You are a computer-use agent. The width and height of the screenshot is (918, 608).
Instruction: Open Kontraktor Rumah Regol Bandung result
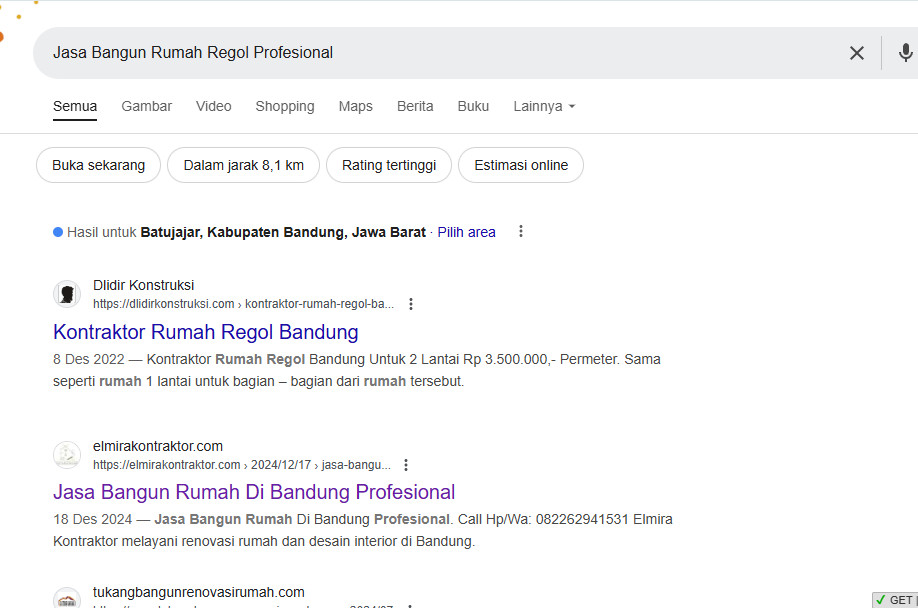tap(205, 332)
